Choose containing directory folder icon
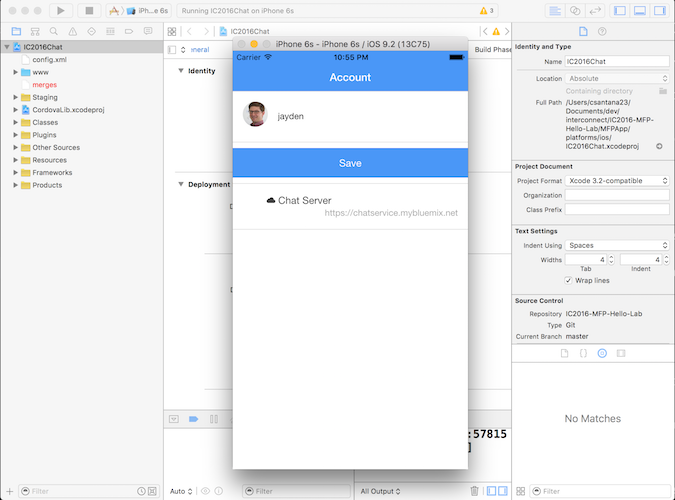 (663, 91)
